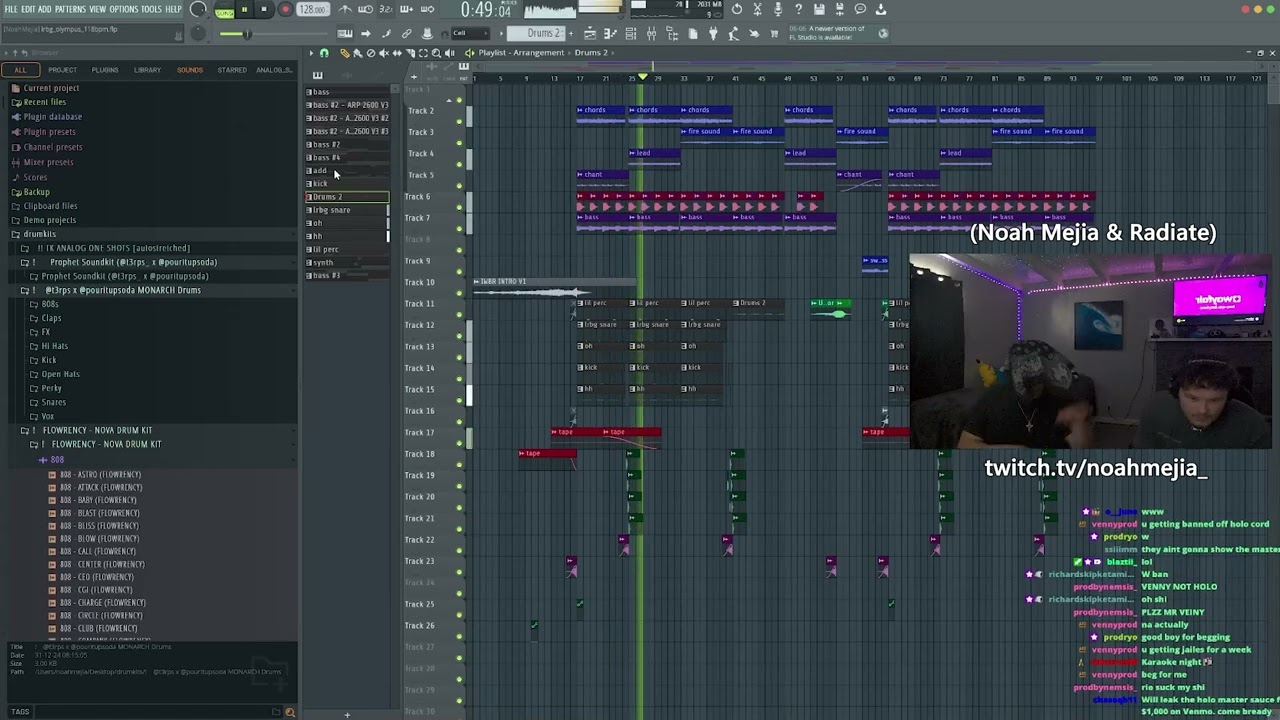The image size is (1280, 720).
Task: Open the Mixer window icon
Action: click(x=651, y=33)
